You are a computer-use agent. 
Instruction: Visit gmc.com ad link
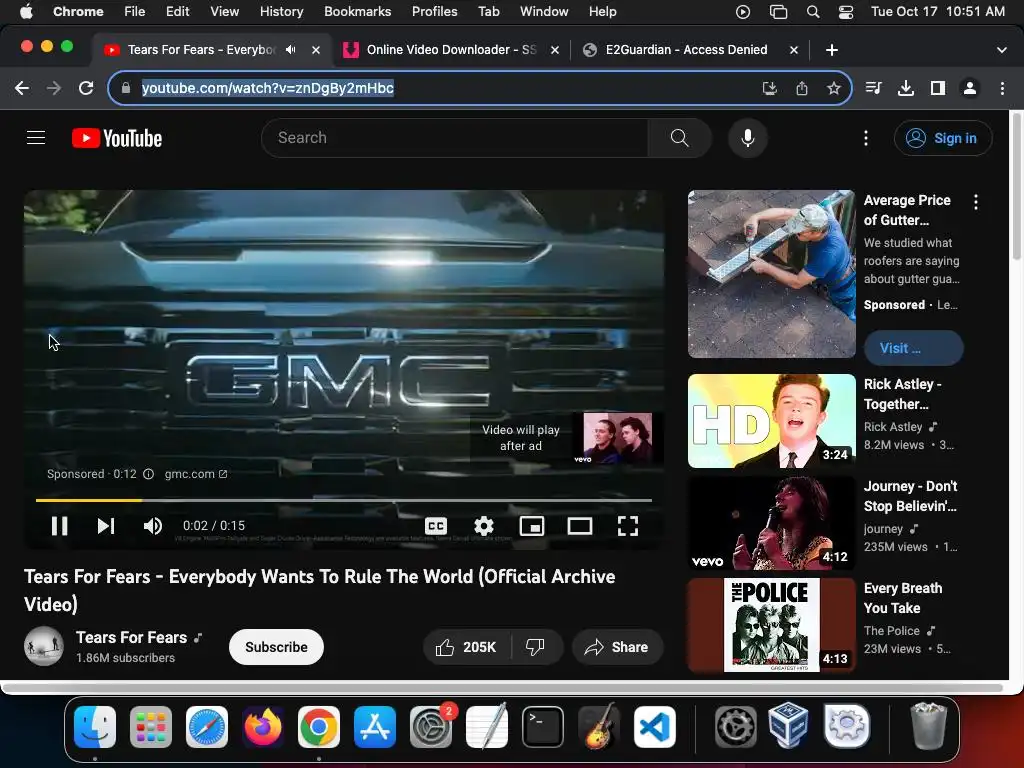click(195, 474)
